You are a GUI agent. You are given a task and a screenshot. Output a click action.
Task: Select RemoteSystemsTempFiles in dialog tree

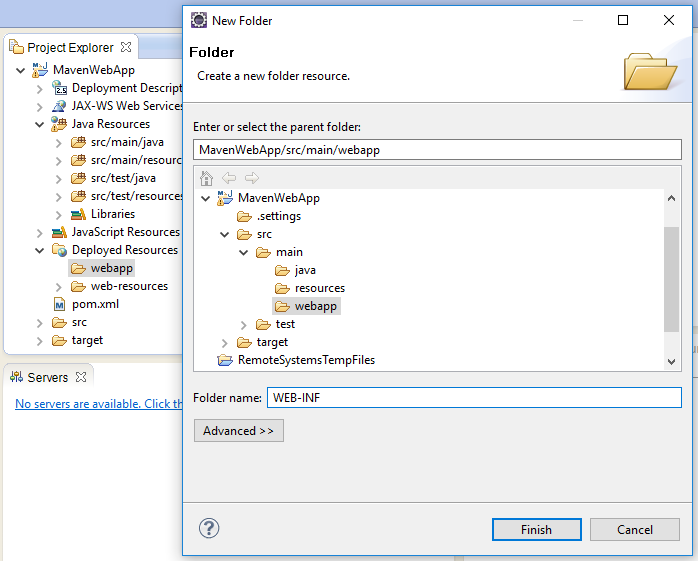point(306,360)
